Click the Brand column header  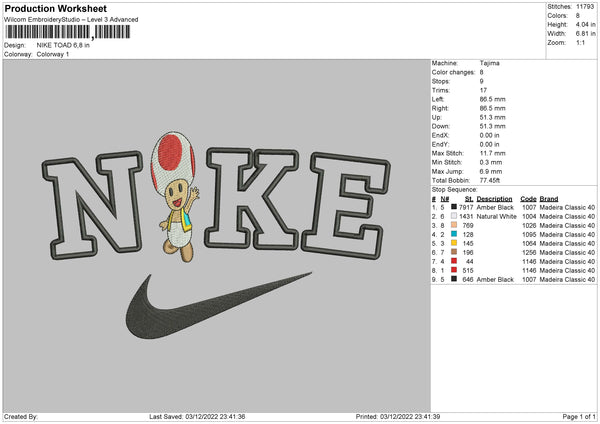tap(549, 199)
